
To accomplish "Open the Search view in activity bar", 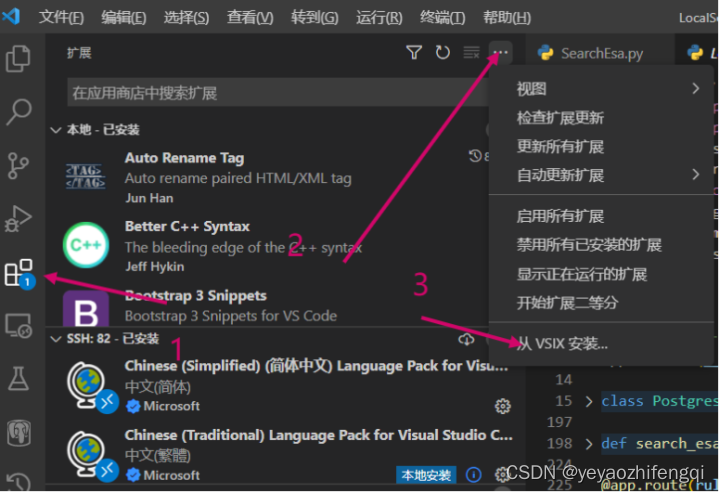I will click(x=18, y=112).
